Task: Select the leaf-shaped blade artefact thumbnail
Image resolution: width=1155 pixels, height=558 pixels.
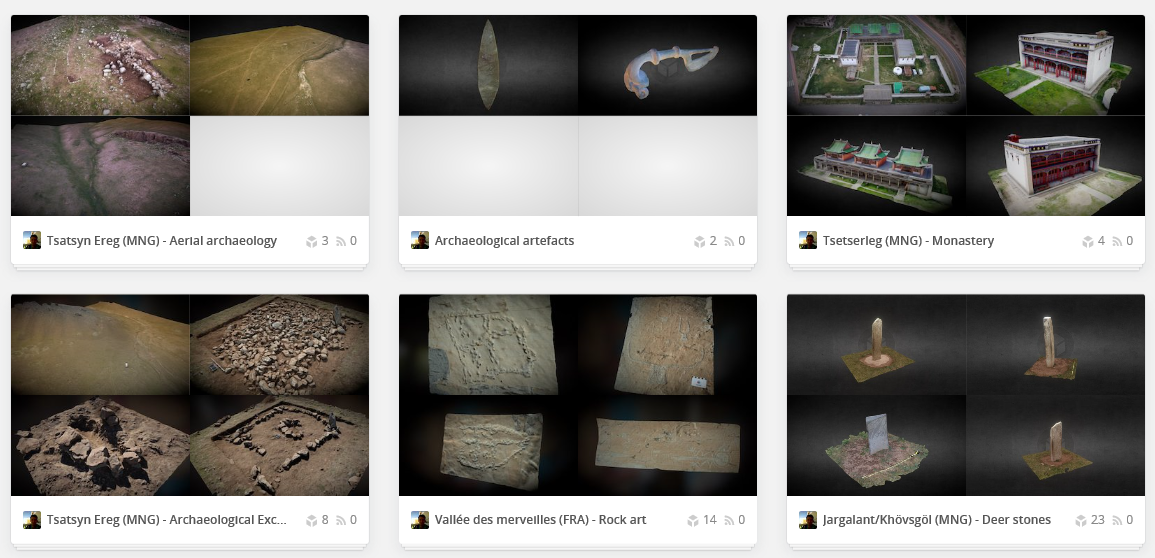Action: coord(488,66)
